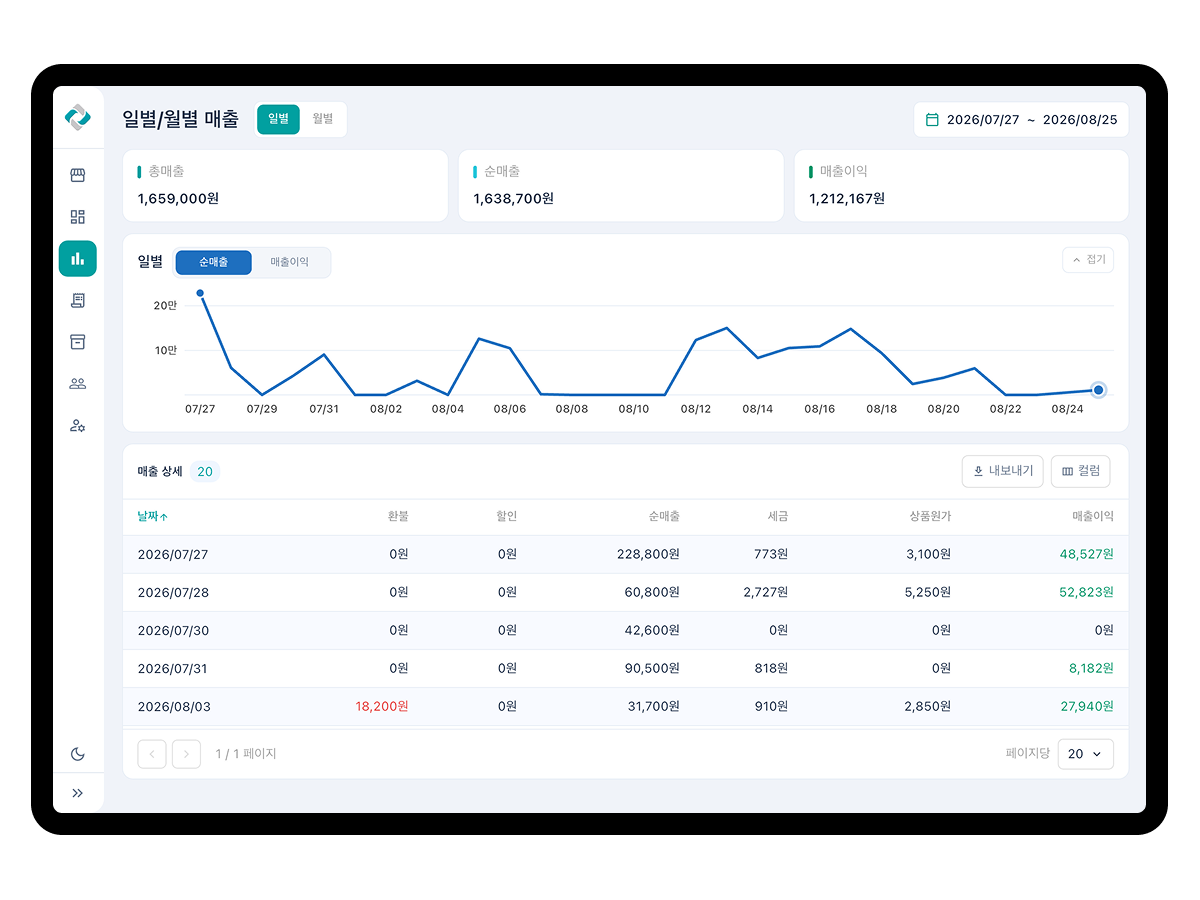Click the calendar icon in date range
Image resolution: width=1200 pixels, height=900 pixels.
pyautogui.click(x=932, y=119)
